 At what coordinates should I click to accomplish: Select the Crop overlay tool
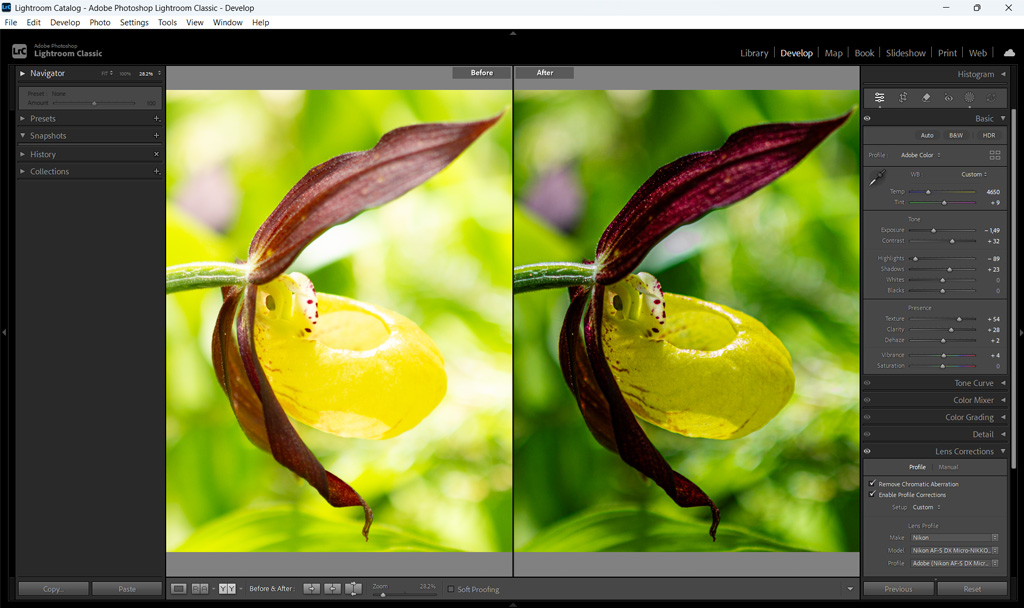(x=903, y=98)
